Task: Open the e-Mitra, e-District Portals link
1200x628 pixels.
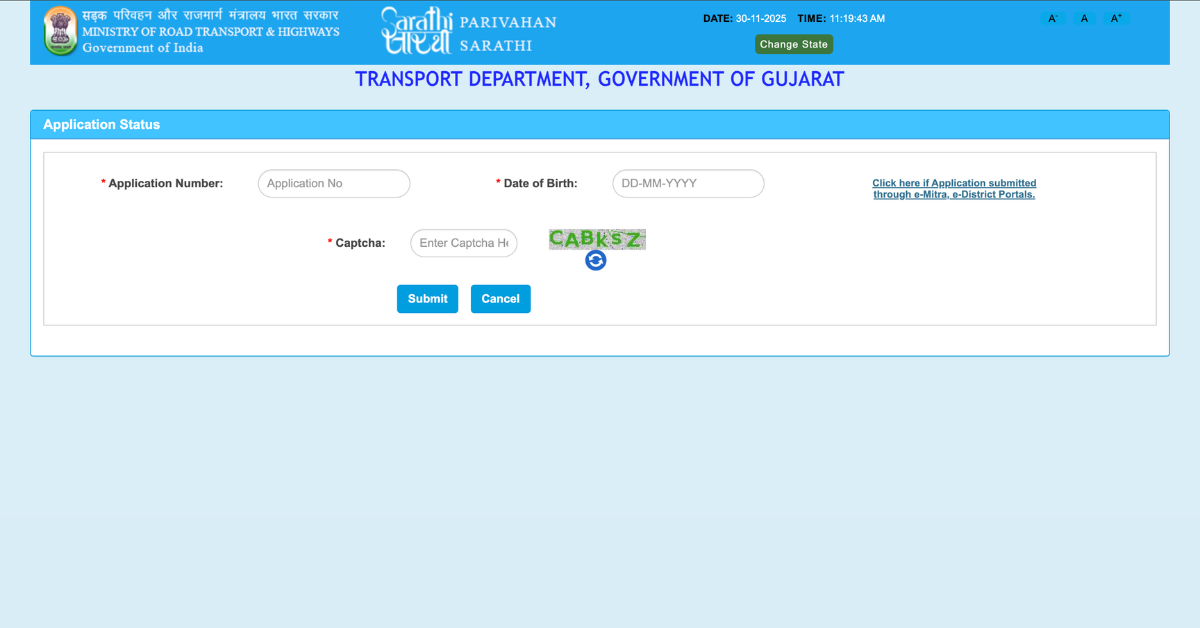Action: 953,188
